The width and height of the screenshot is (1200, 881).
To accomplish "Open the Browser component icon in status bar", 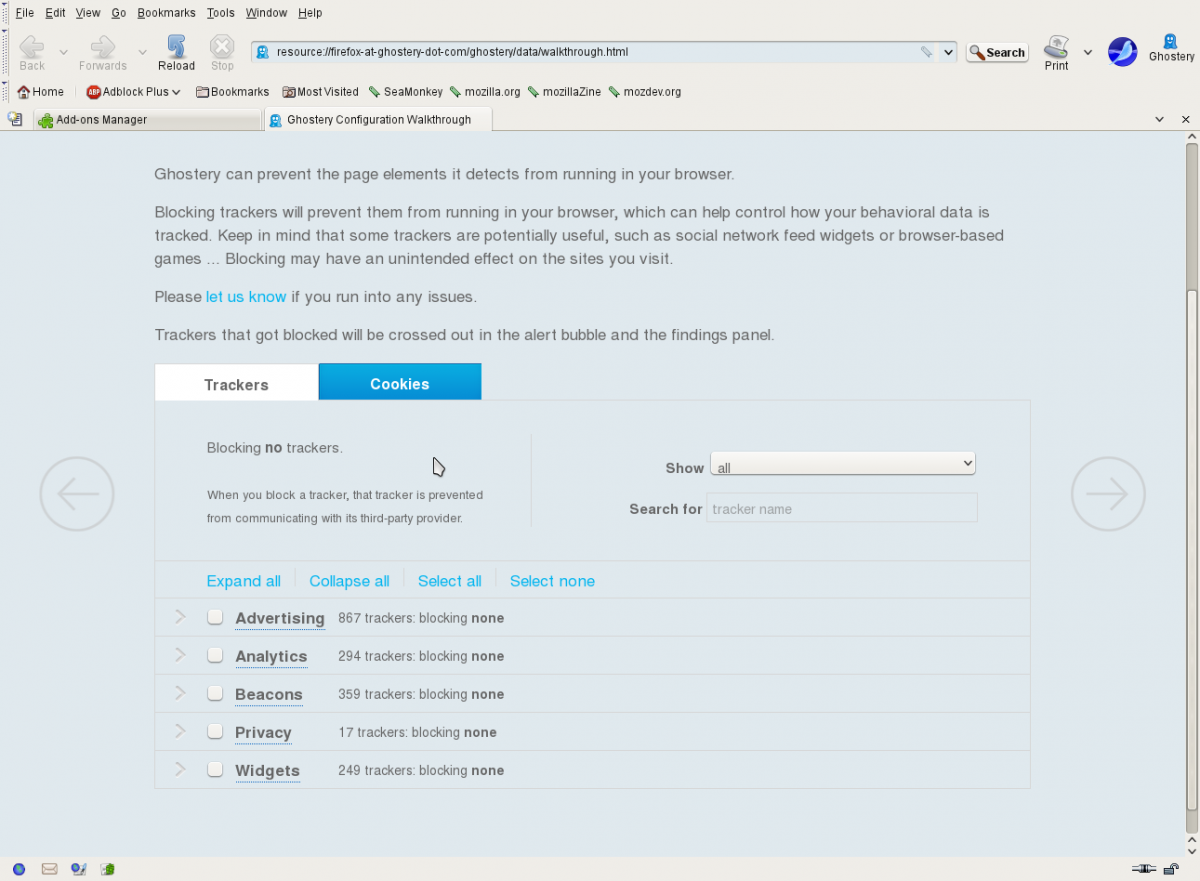I will point(18,869).
